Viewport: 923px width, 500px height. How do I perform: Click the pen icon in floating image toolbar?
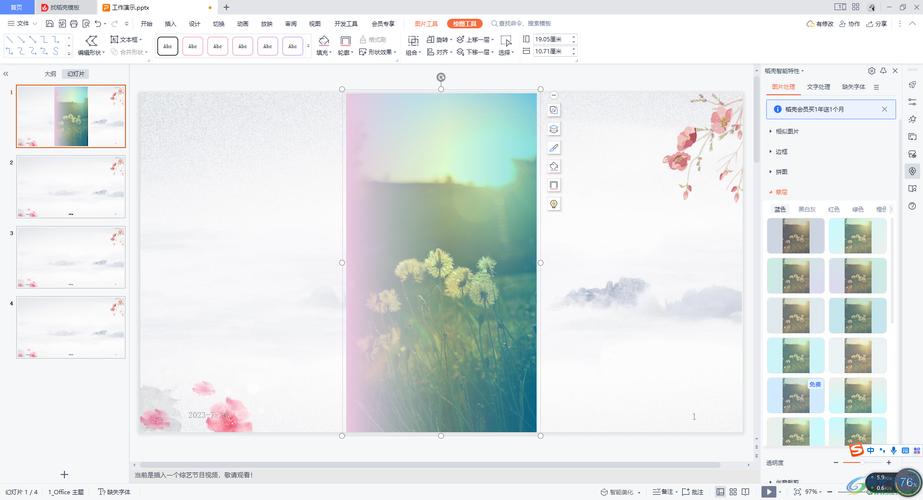click(554, 147)
